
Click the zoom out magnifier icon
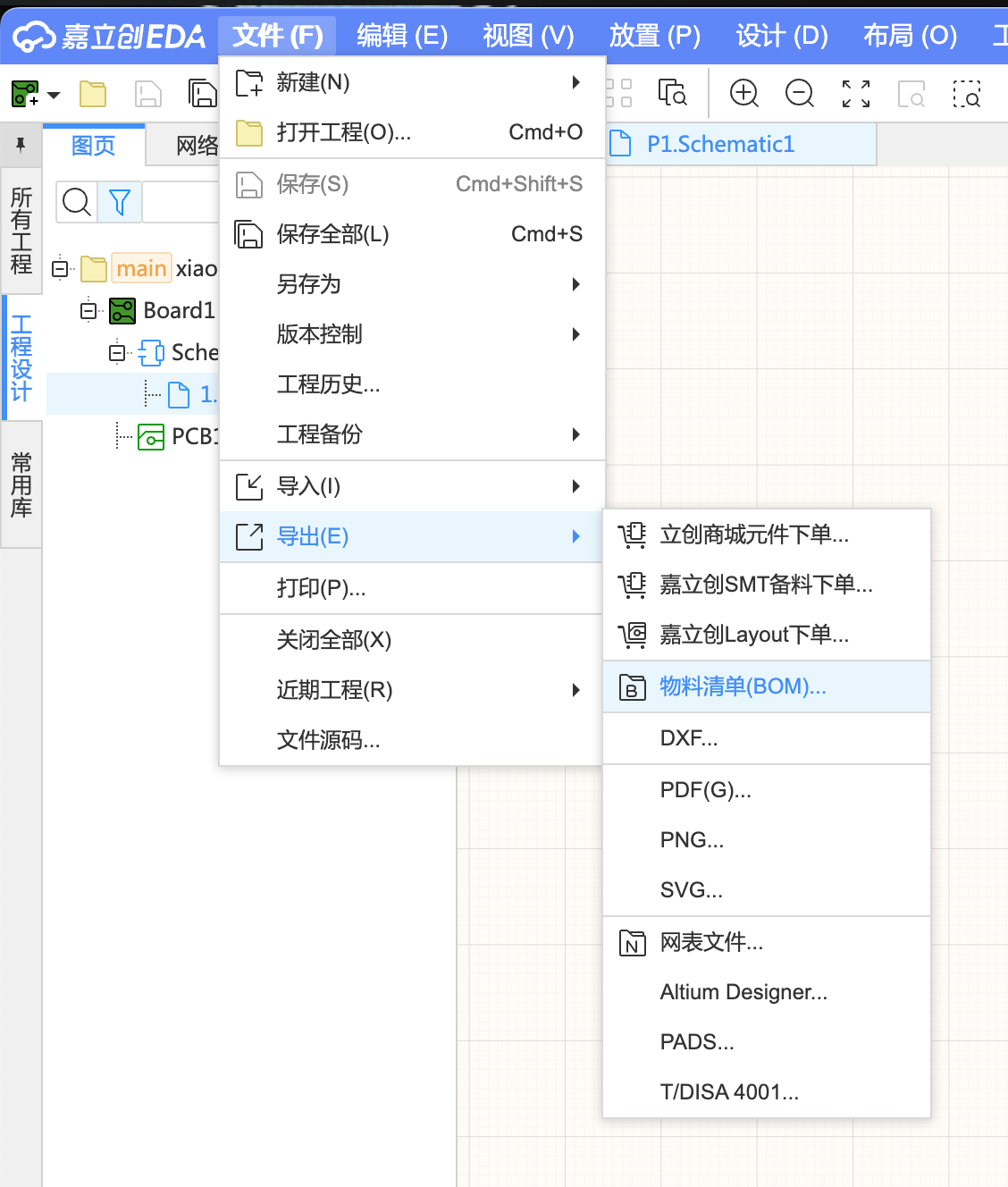tap(800, 93)
